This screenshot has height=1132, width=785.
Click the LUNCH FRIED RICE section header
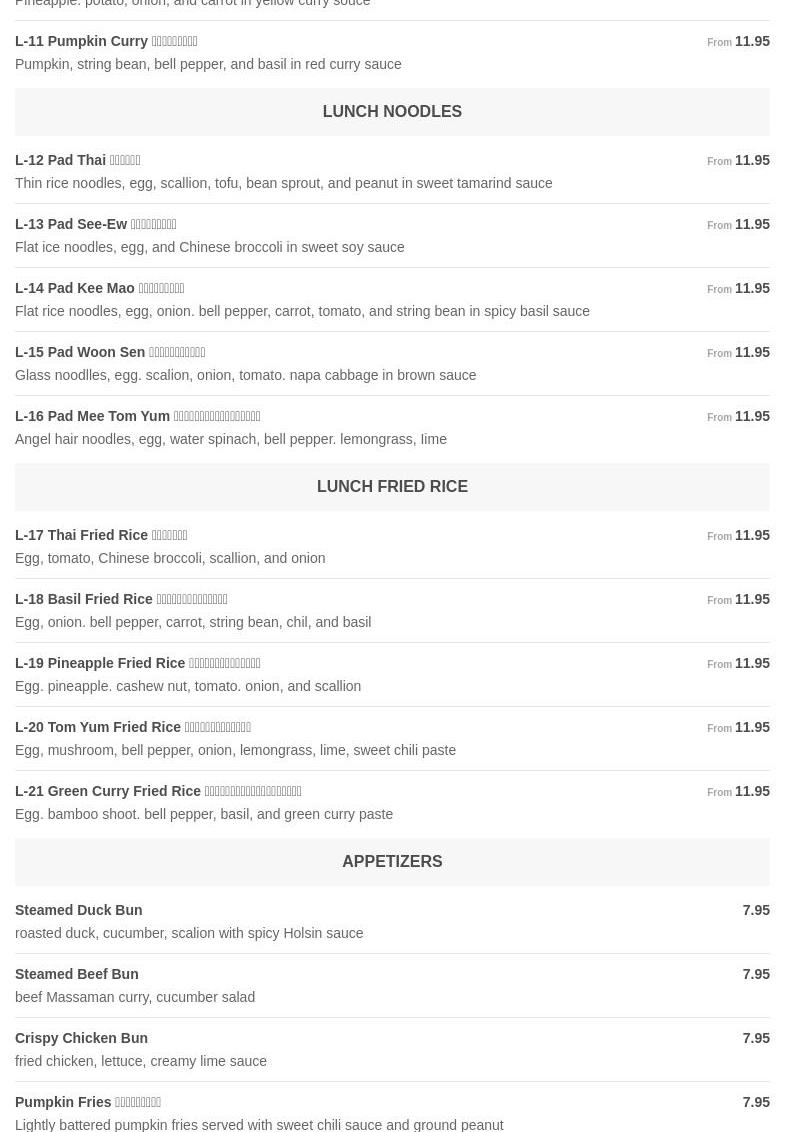(x=392, y=487)
